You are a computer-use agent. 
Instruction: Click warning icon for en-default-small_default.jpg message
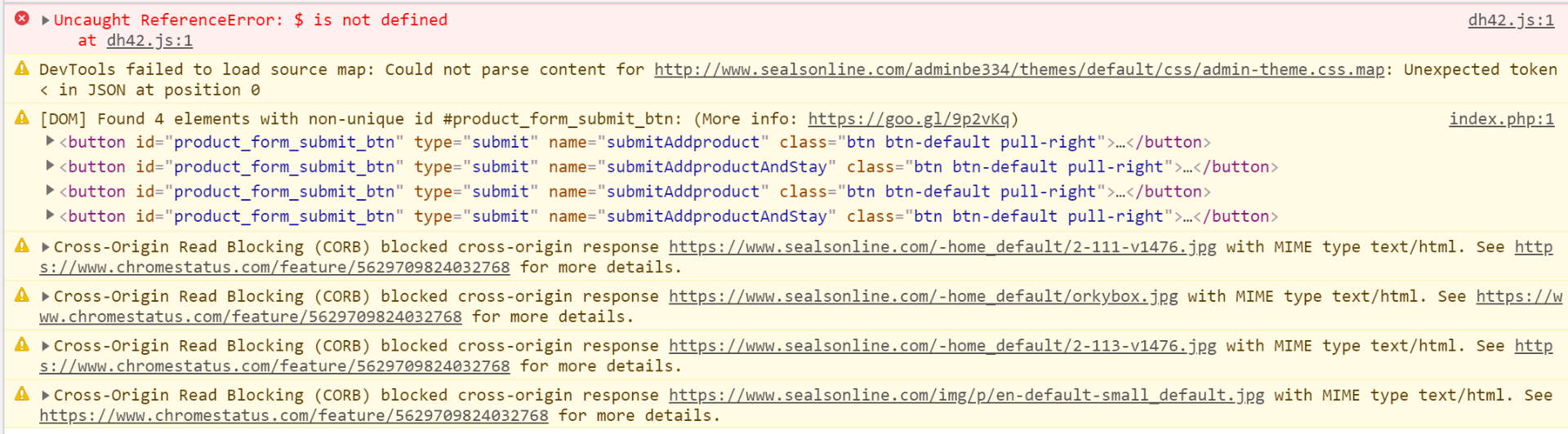coord(22,394)
